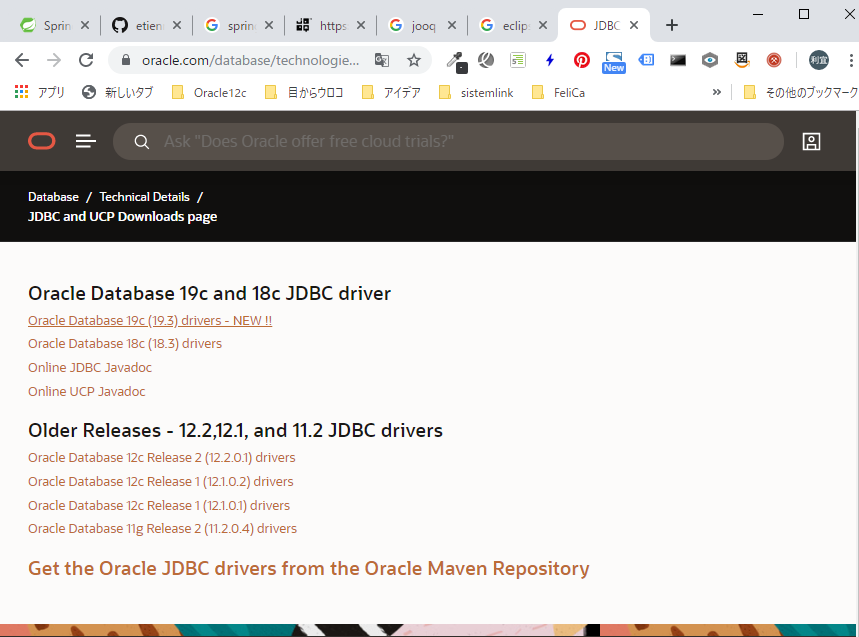859x637 pixels.
Task: Click the gray eye extension icon
Action: tap(710, 60)
